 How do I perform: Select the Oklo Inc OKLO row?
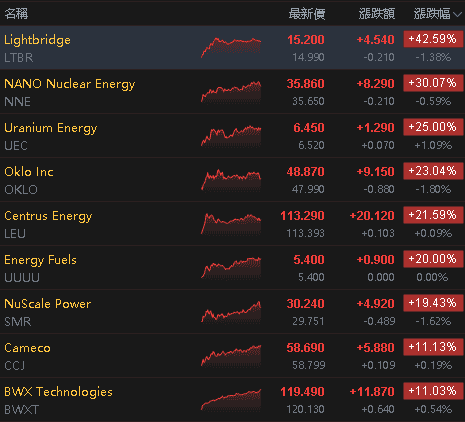(x=232, y=180)
